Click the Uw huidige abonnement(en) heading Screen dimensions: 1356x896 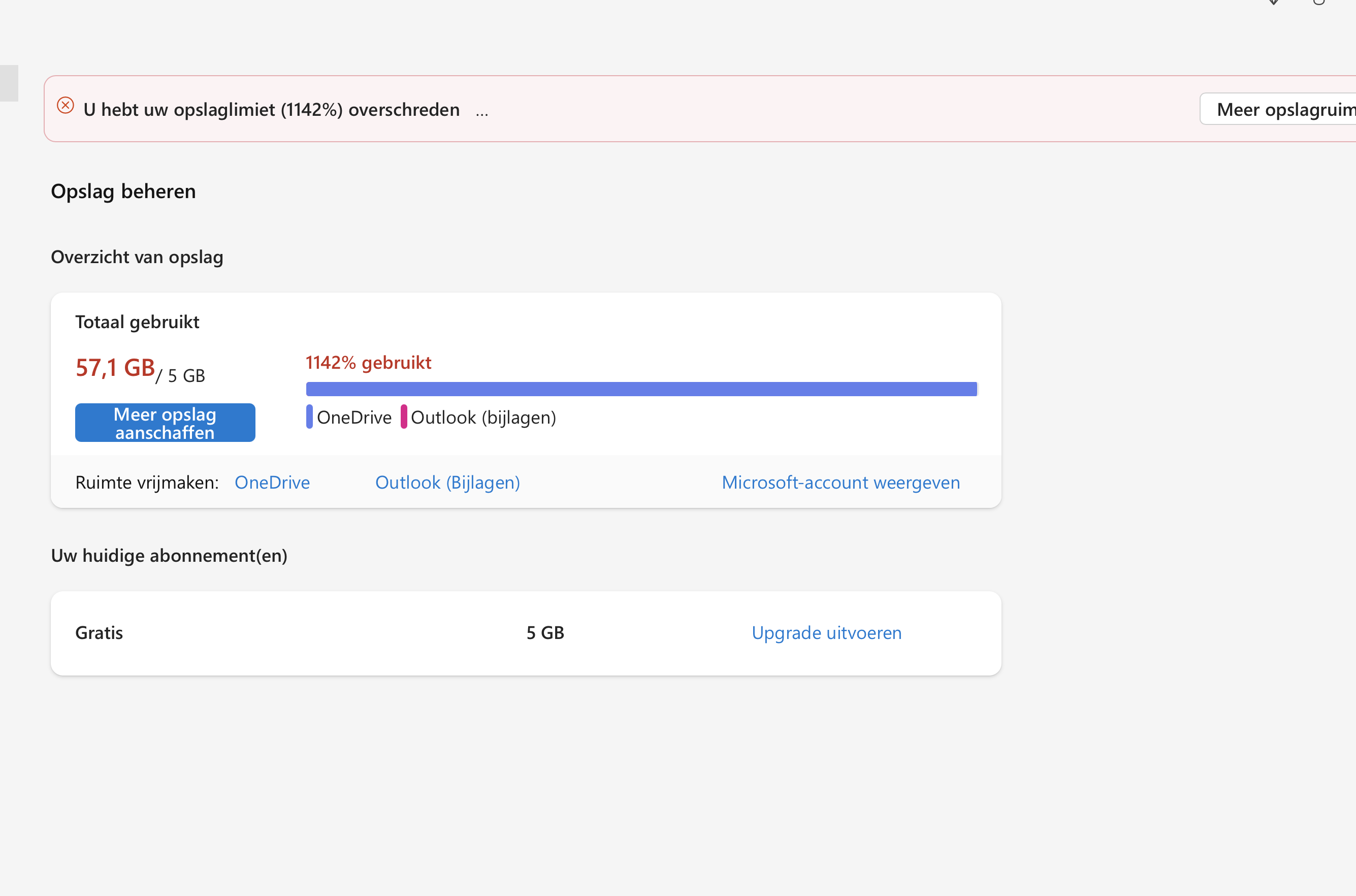click(x=169, y=556)
